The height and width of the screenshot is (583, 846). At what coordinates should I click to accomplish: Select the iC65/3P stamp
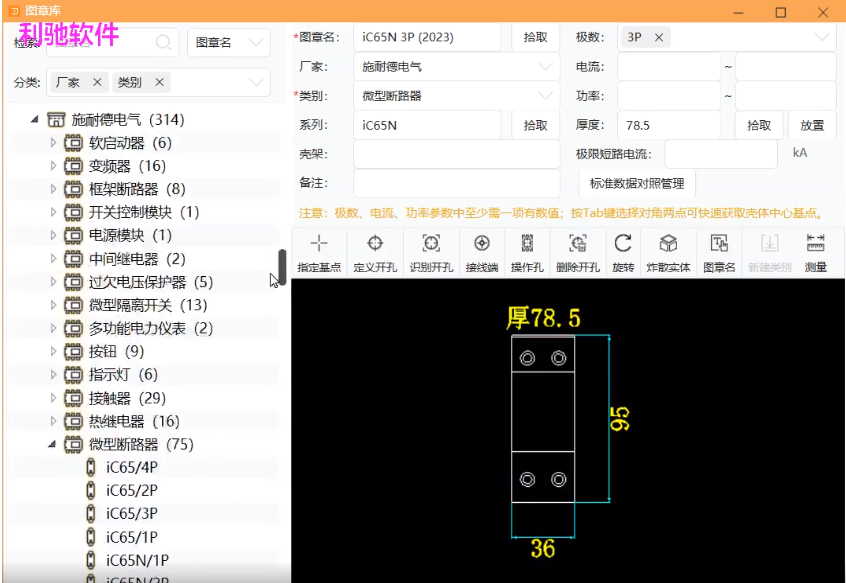click(x=132, y=514)
